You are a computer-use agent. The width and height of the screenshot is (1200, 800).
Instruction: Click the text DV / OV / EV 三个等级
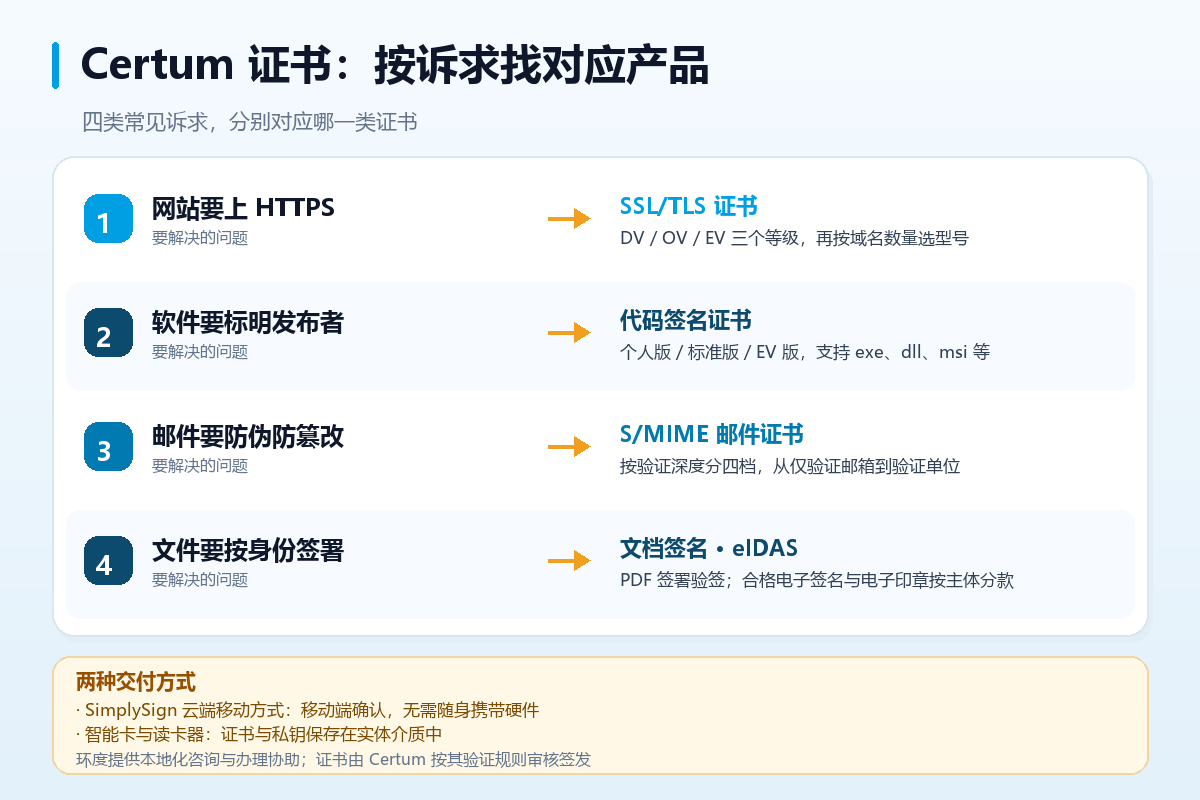click(710, 238)
